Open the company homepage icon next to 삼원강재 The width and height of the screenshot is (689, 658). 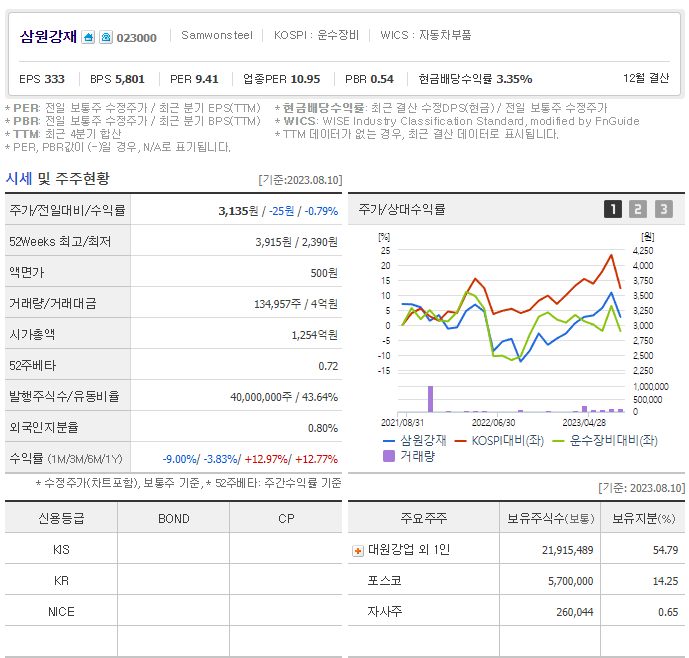pos(88,37)
